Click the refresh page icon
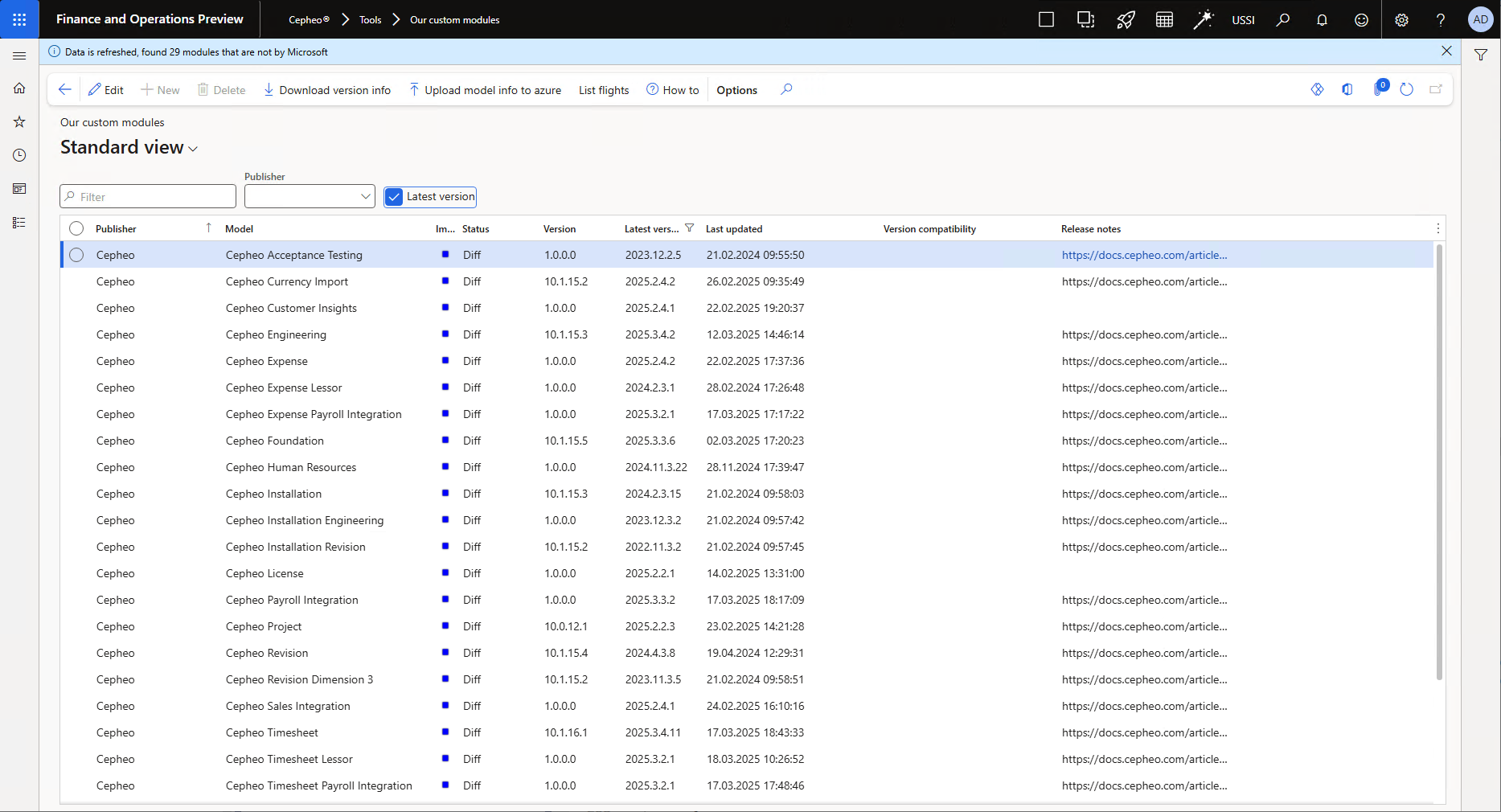1501x812 pixels. point(1406,90)
